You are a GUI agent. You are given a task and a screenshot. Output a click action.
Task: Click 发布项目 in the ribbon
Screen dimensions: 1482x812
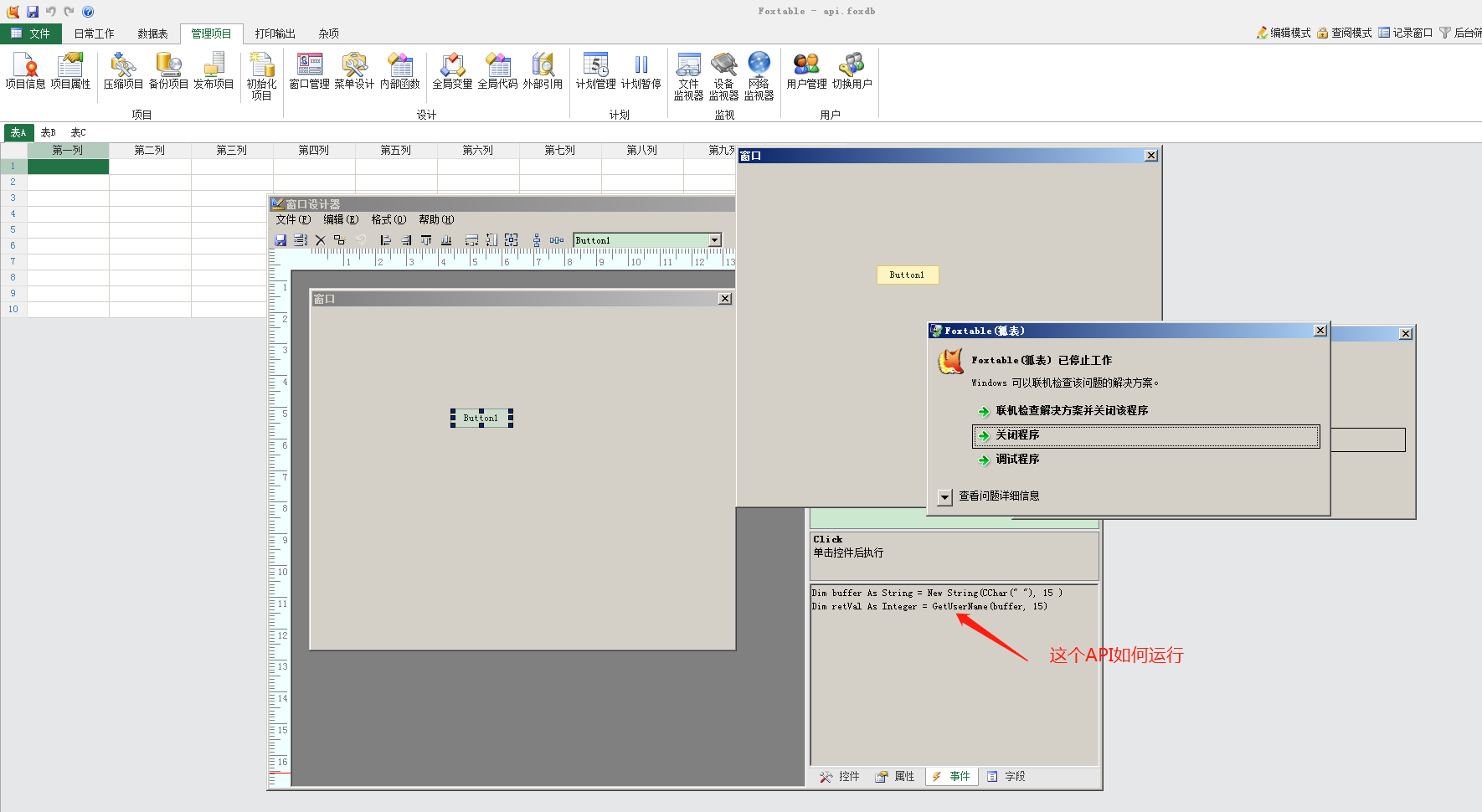tap(214, 71)
